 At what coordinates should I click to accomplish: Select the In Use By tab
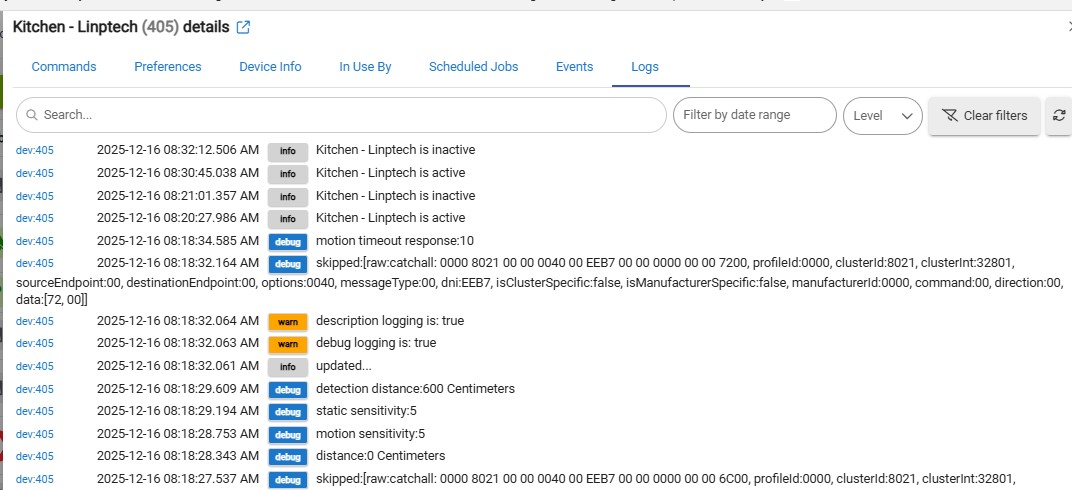(365, 67)
